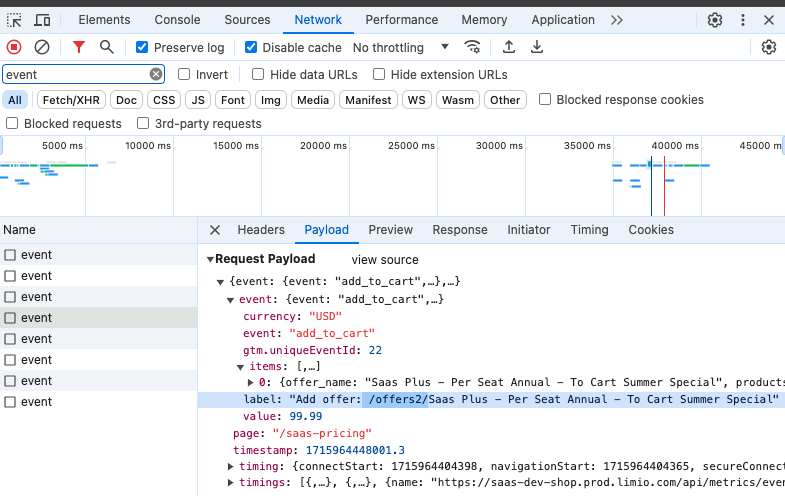This screenshot has height=496, width=785.
Task: Open the Memory tab
Action: tap(484, 20)
